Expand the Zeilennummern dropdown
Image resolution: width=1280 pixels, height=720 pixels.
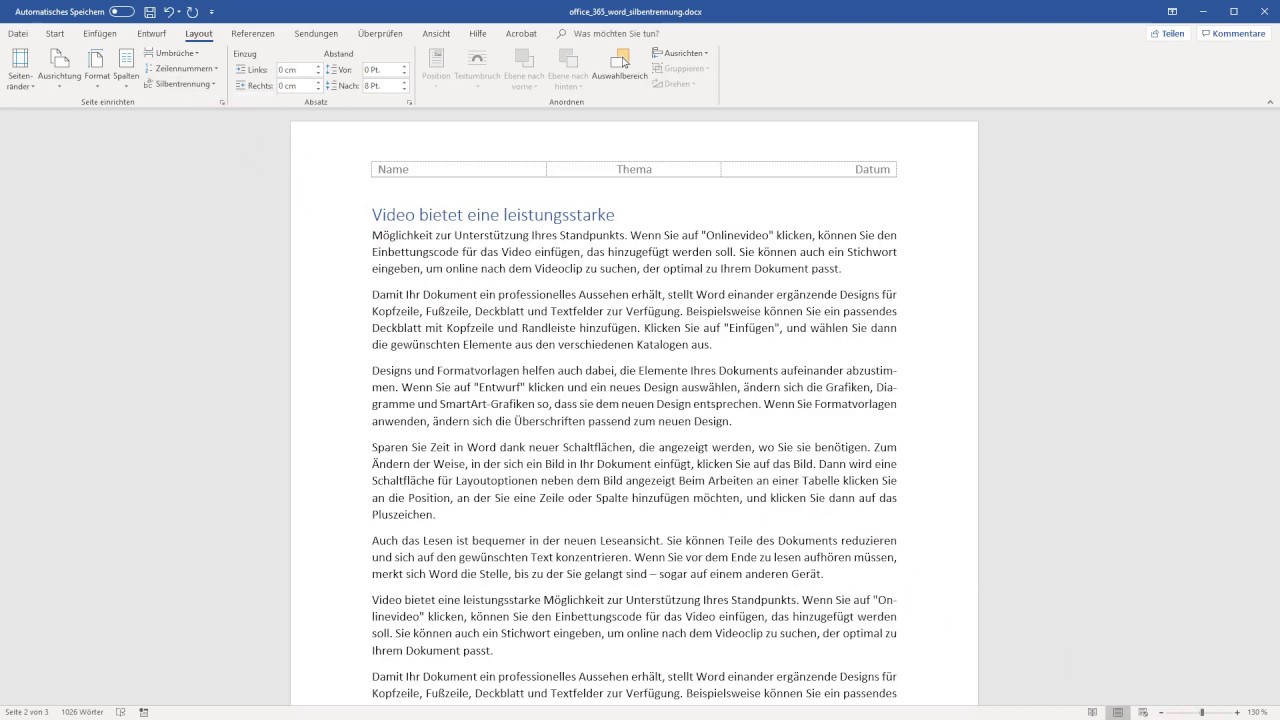(x=181, y=68)
